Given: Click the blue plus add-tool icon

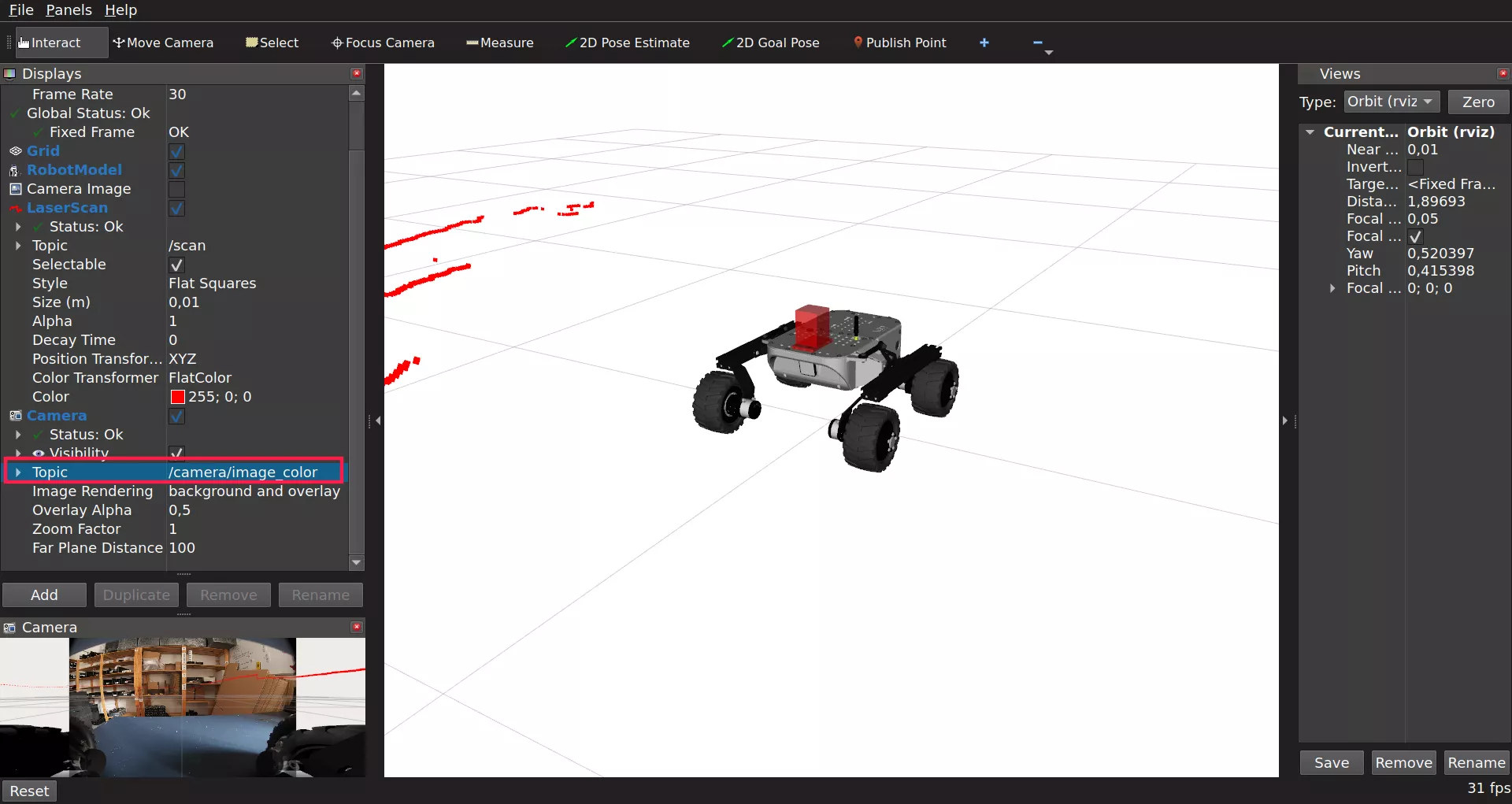Looking at the screenshot, I should (984, 43).
